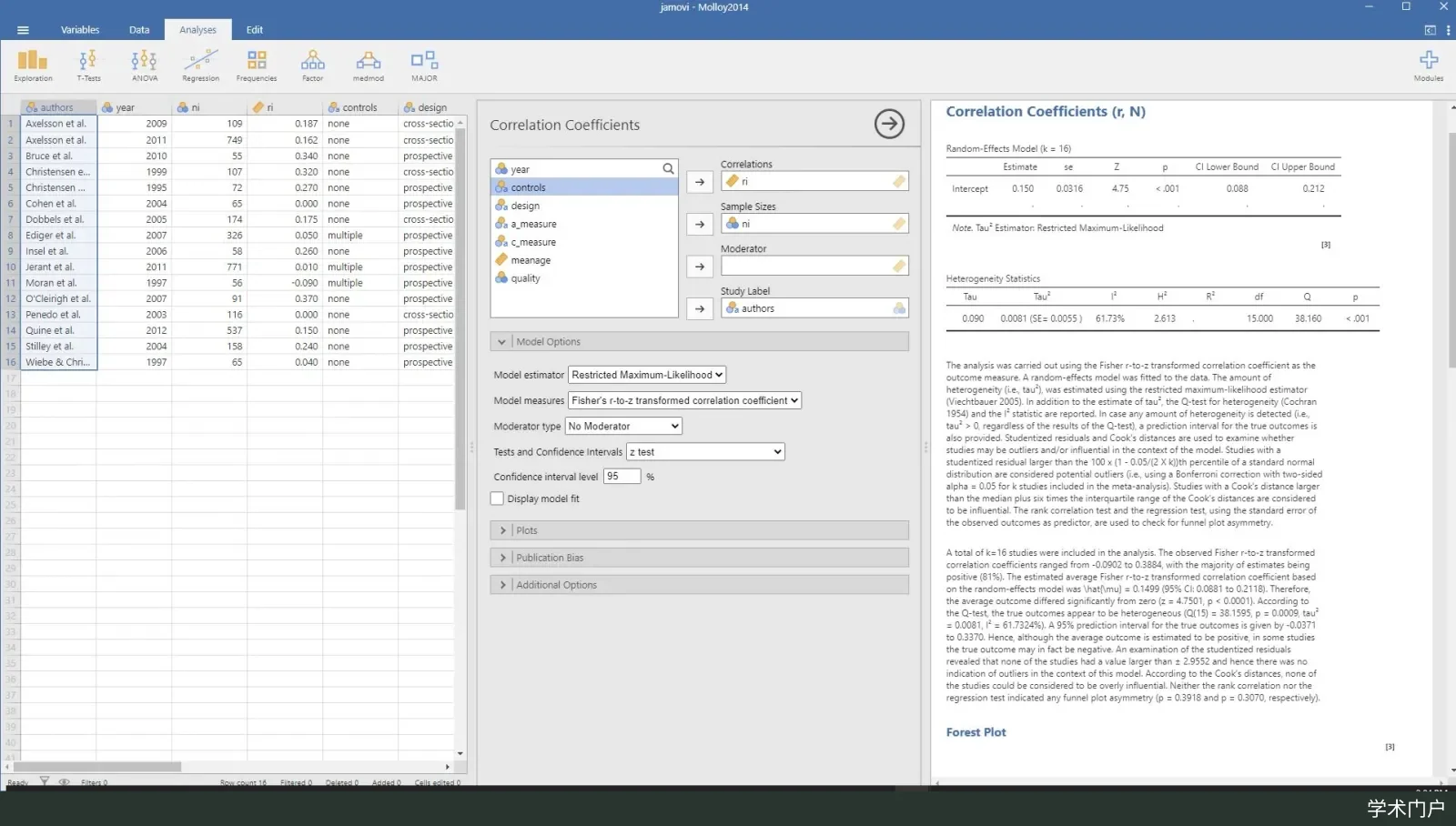
Task: Open the Factor analyses menu
Action: point(313,65)
